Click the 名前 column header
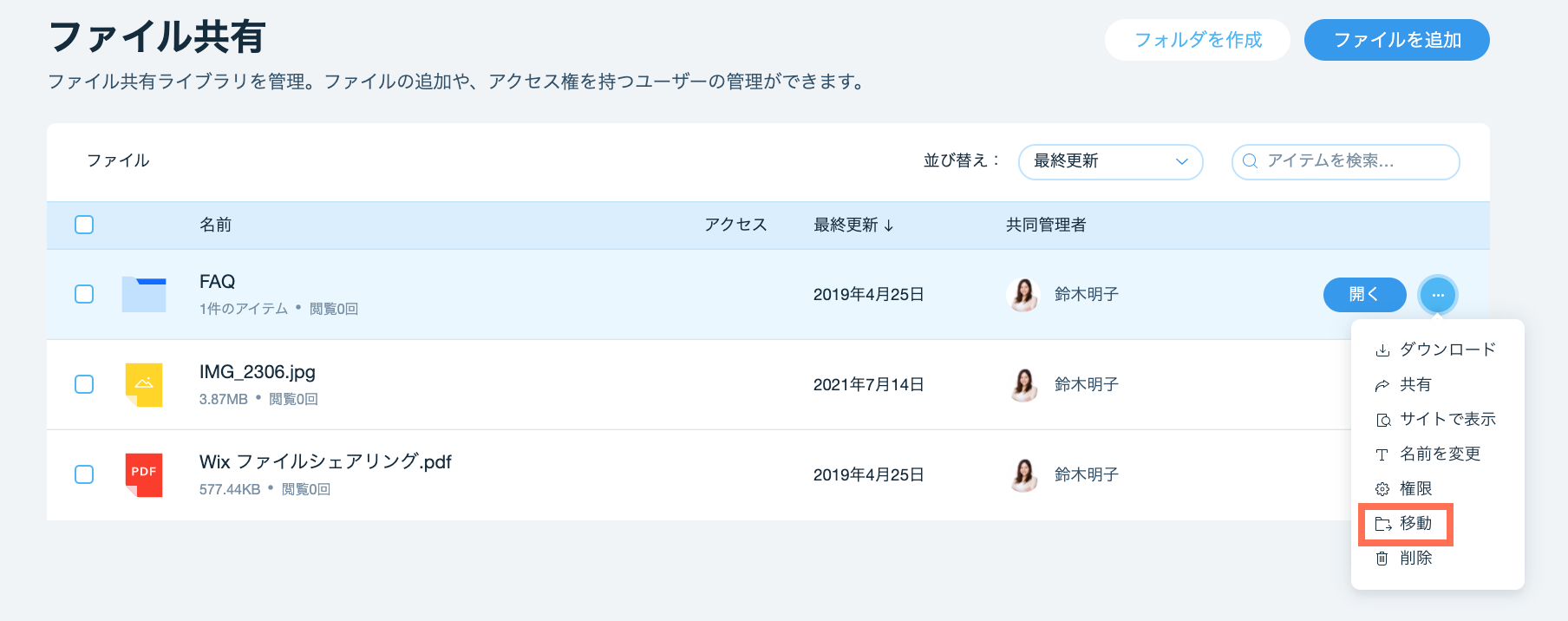 point(216,225)
